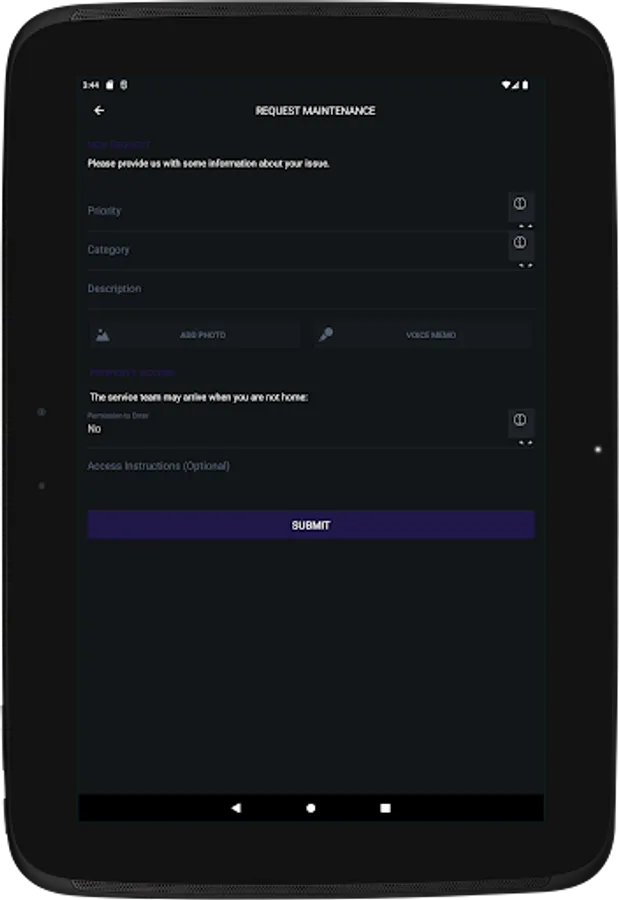Expand the Category dropdown
The width and height of the screenshot is (619, 900).
click(x=311, y=250)
